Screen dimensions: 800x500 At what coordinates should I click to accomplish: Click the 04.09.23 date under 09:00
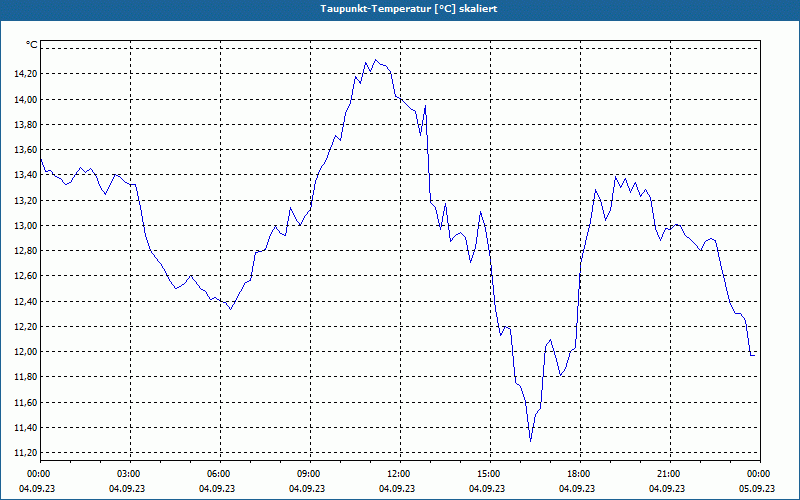pyautogui.click(x=307, y=489)
